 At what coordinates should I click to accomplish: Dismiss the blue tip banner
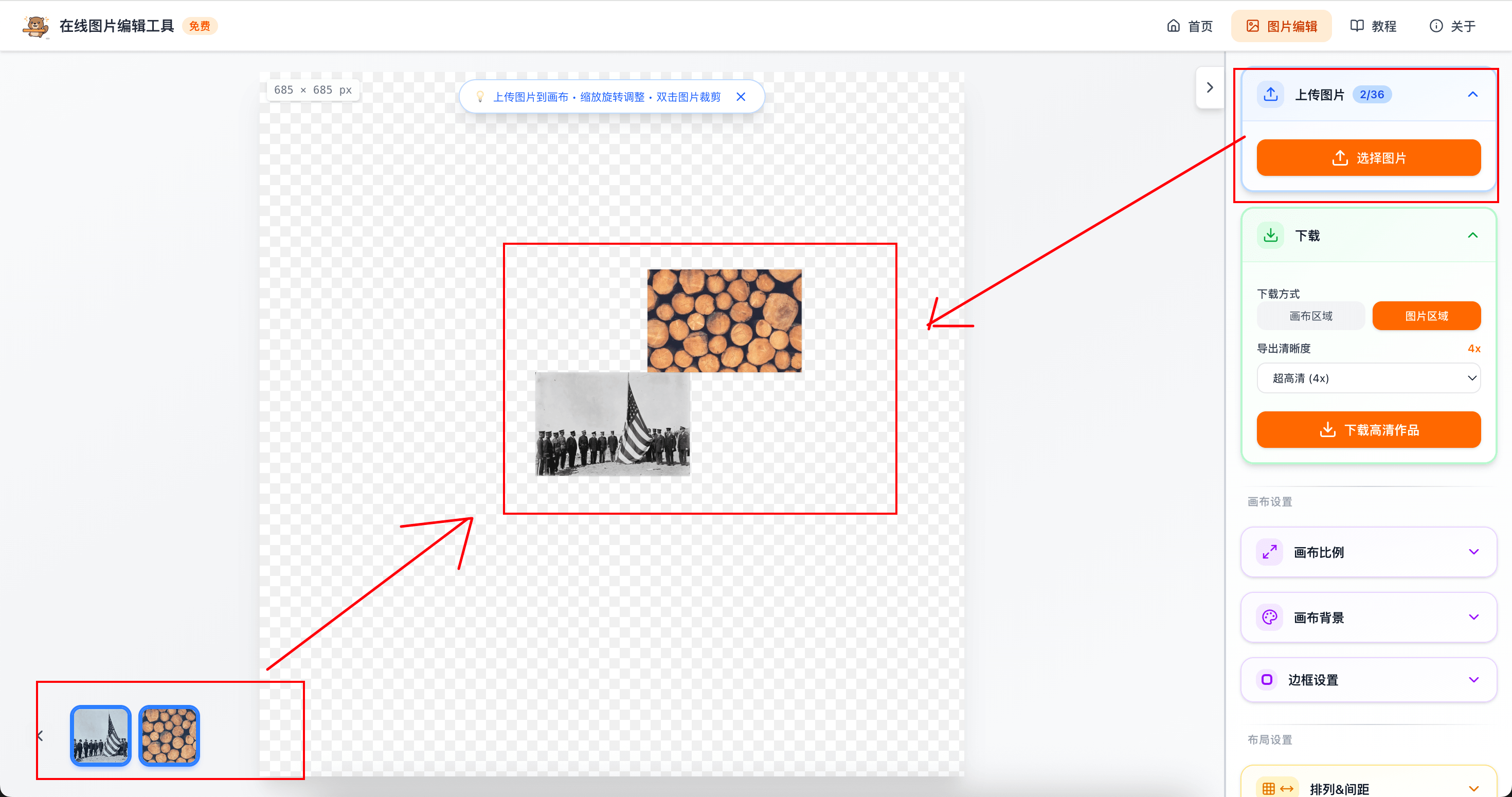741,97
